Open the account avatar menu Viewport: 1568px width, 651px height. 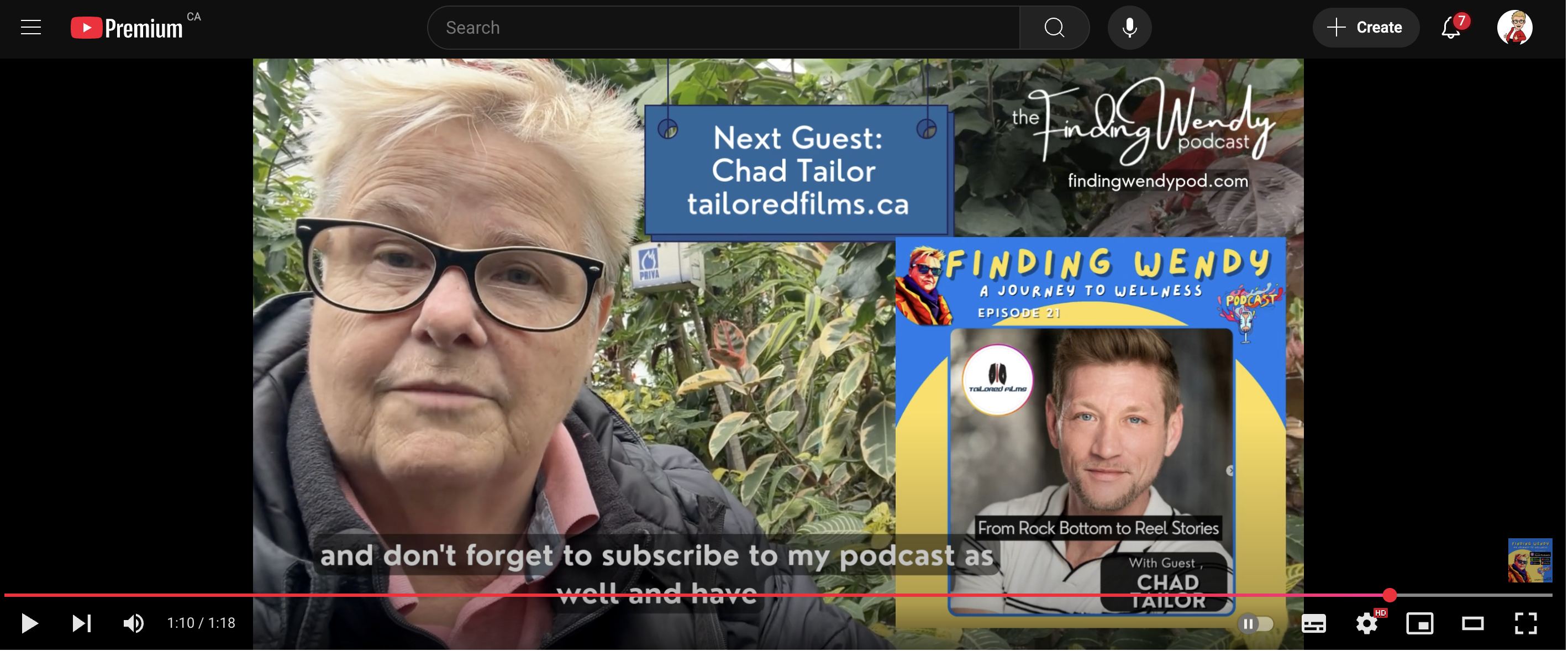1514,28
